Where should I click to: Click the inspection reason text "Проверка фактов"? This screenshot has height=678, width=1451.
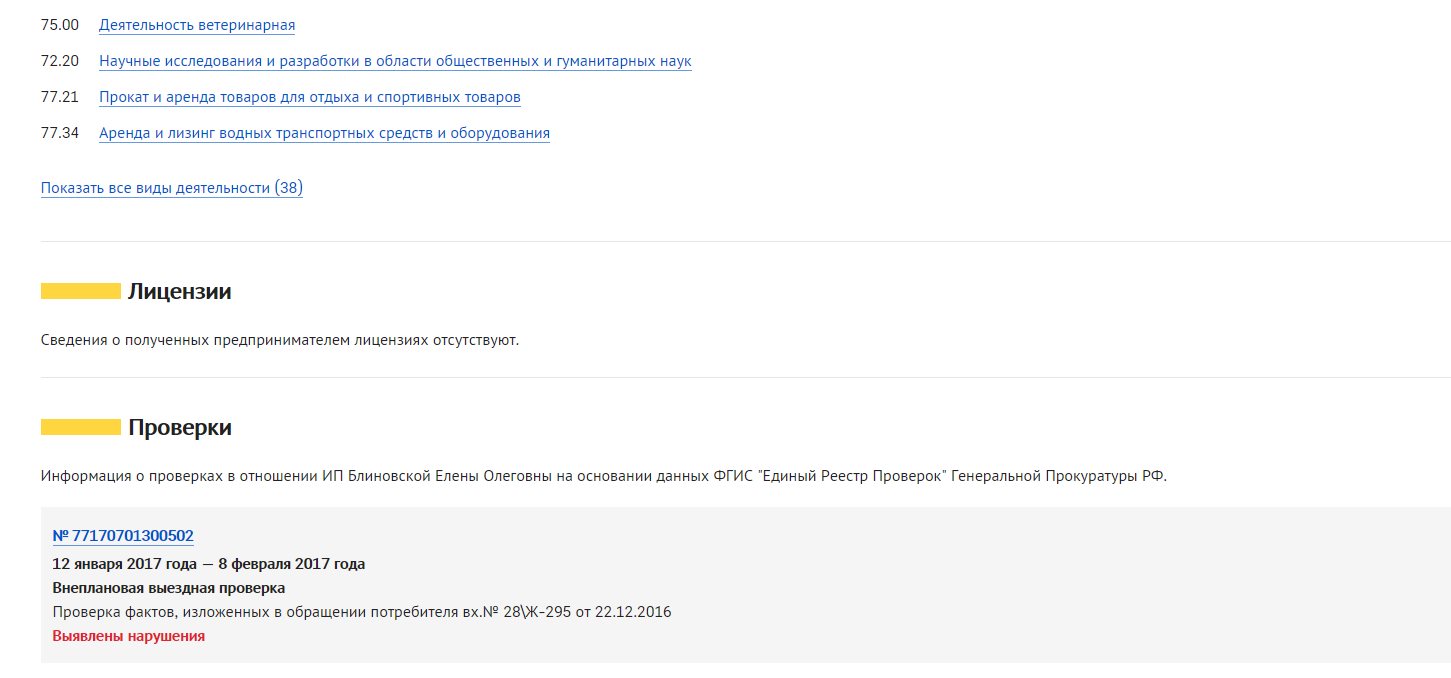(x=361, y=612)
